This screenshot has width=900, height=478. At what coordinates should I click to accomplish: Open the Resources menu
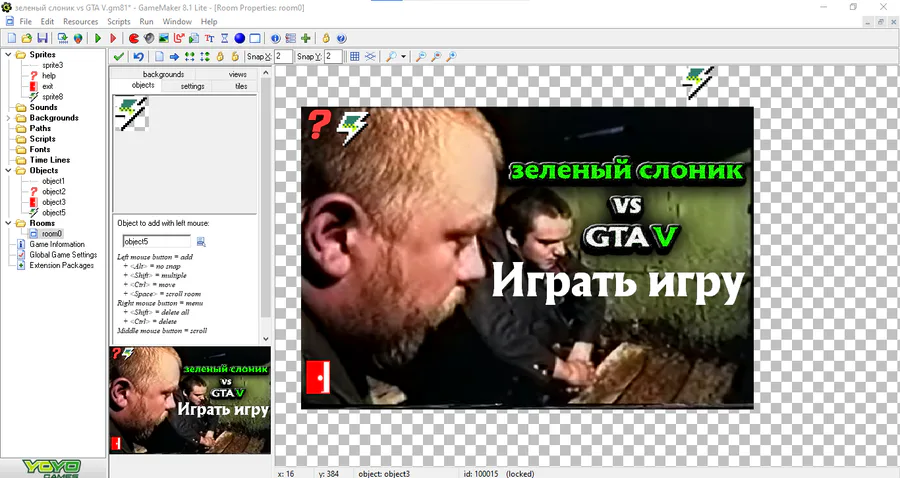pos(80,21)
